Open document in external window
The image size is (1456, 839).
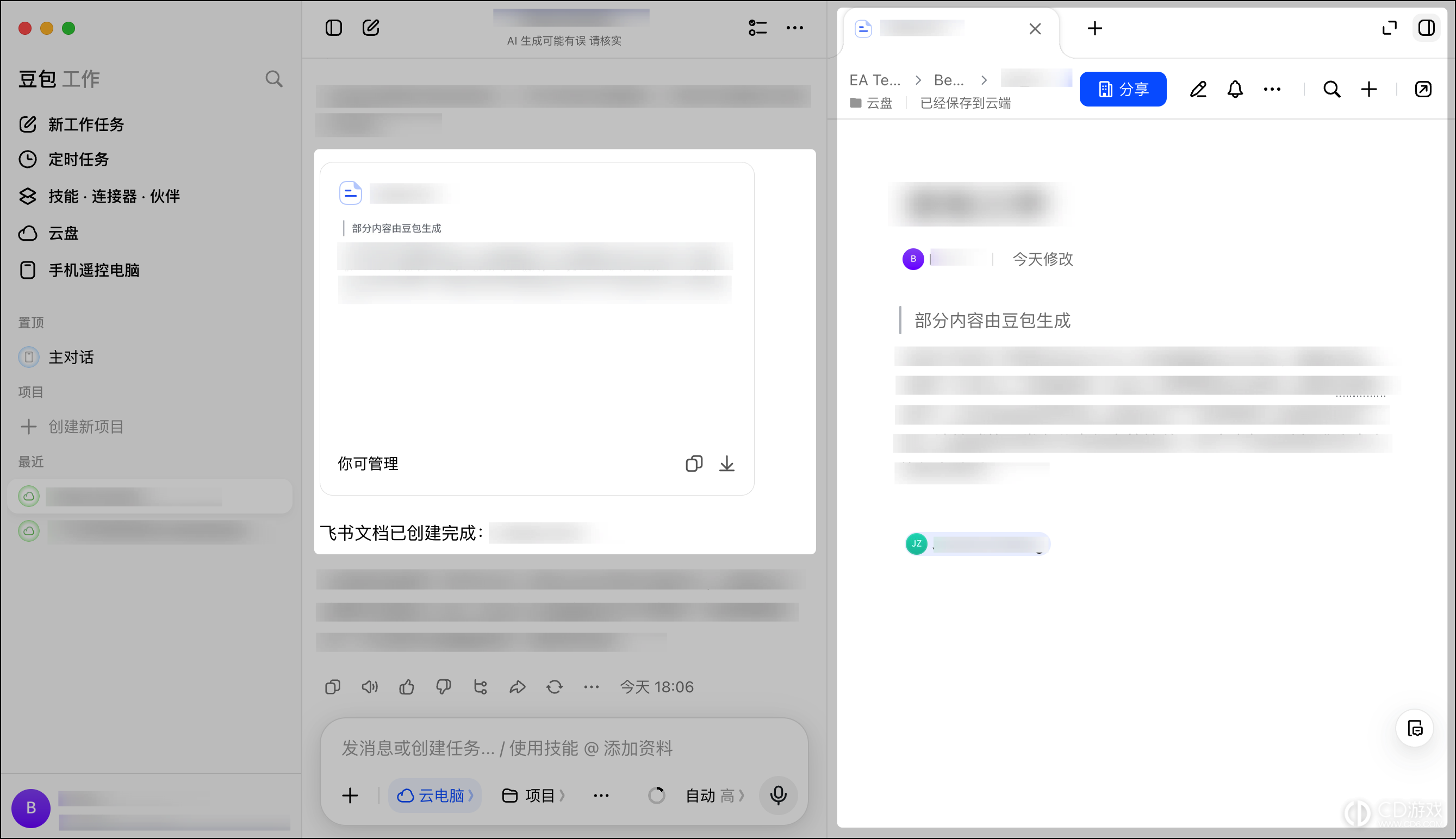pos(1423,89)
